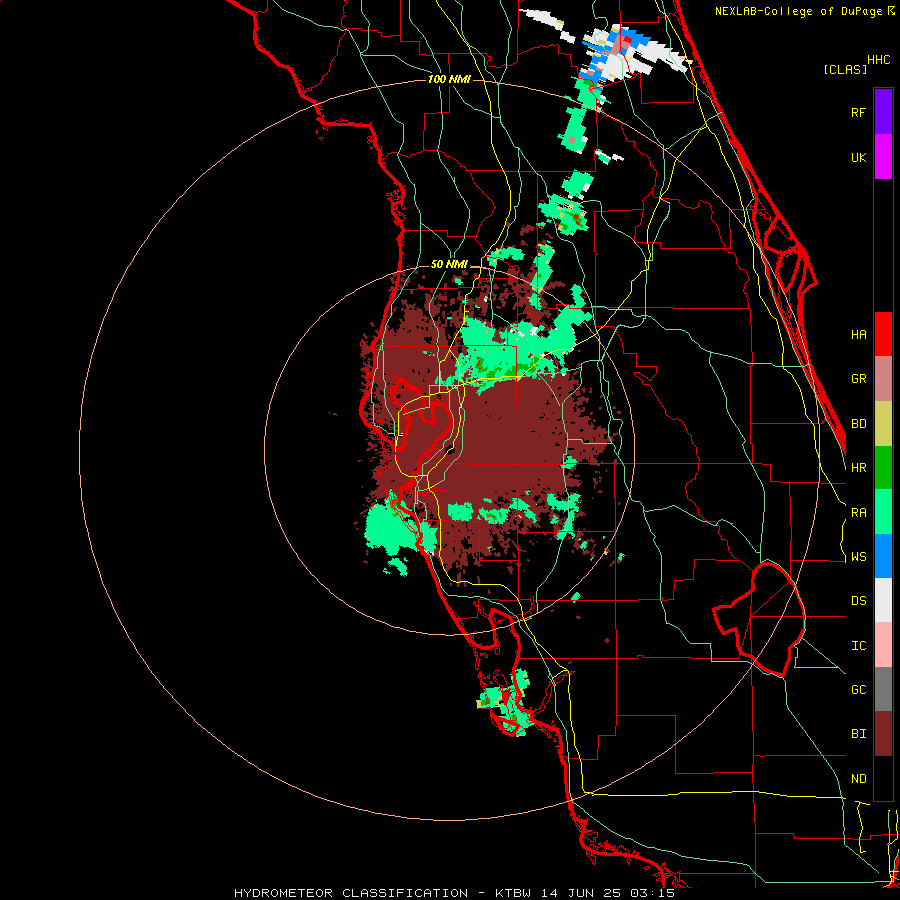
Task: Click the HR legend label
Action: (x=858, y=468)
